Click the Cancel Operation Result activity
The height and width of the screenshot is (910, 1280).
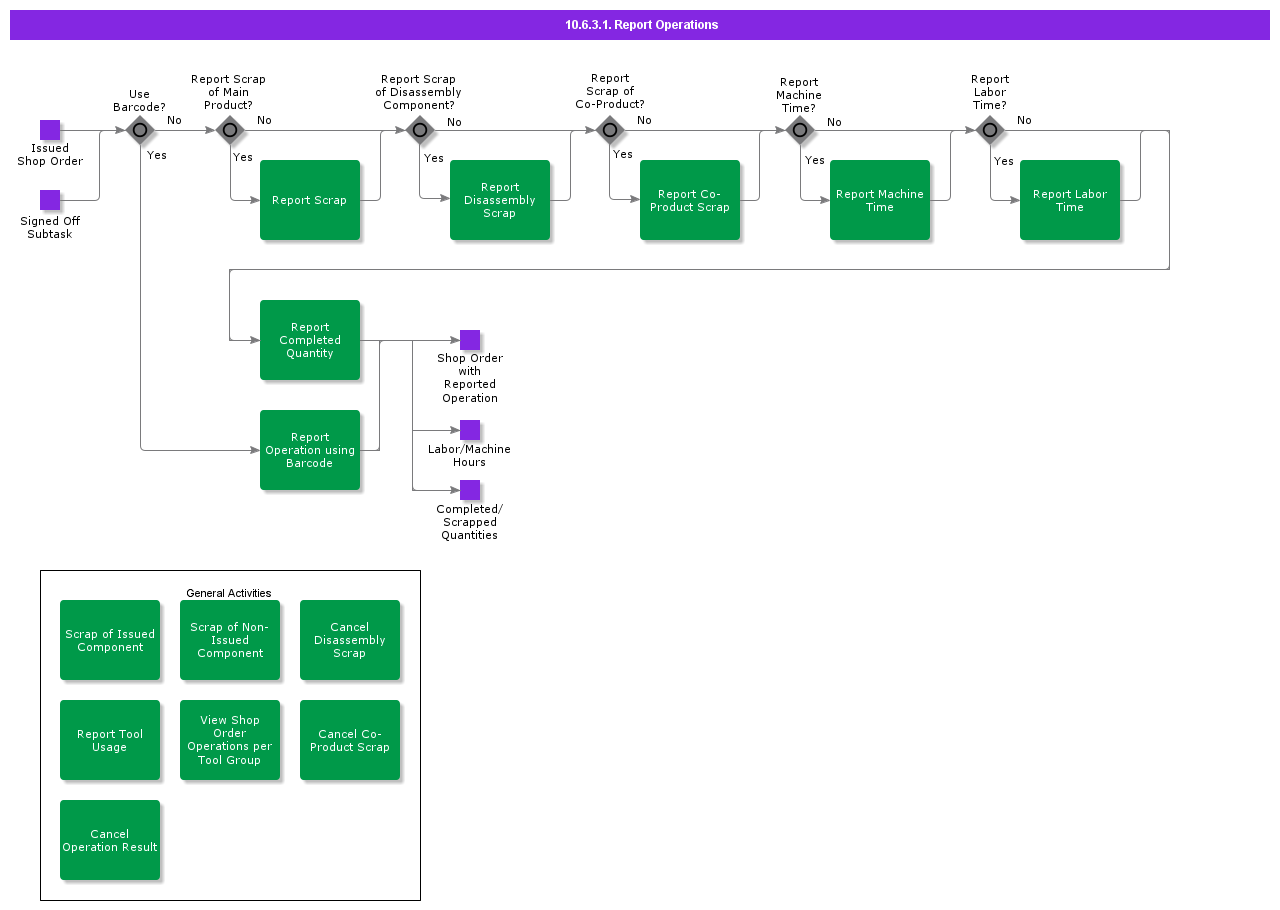click(x=110, y=840)
